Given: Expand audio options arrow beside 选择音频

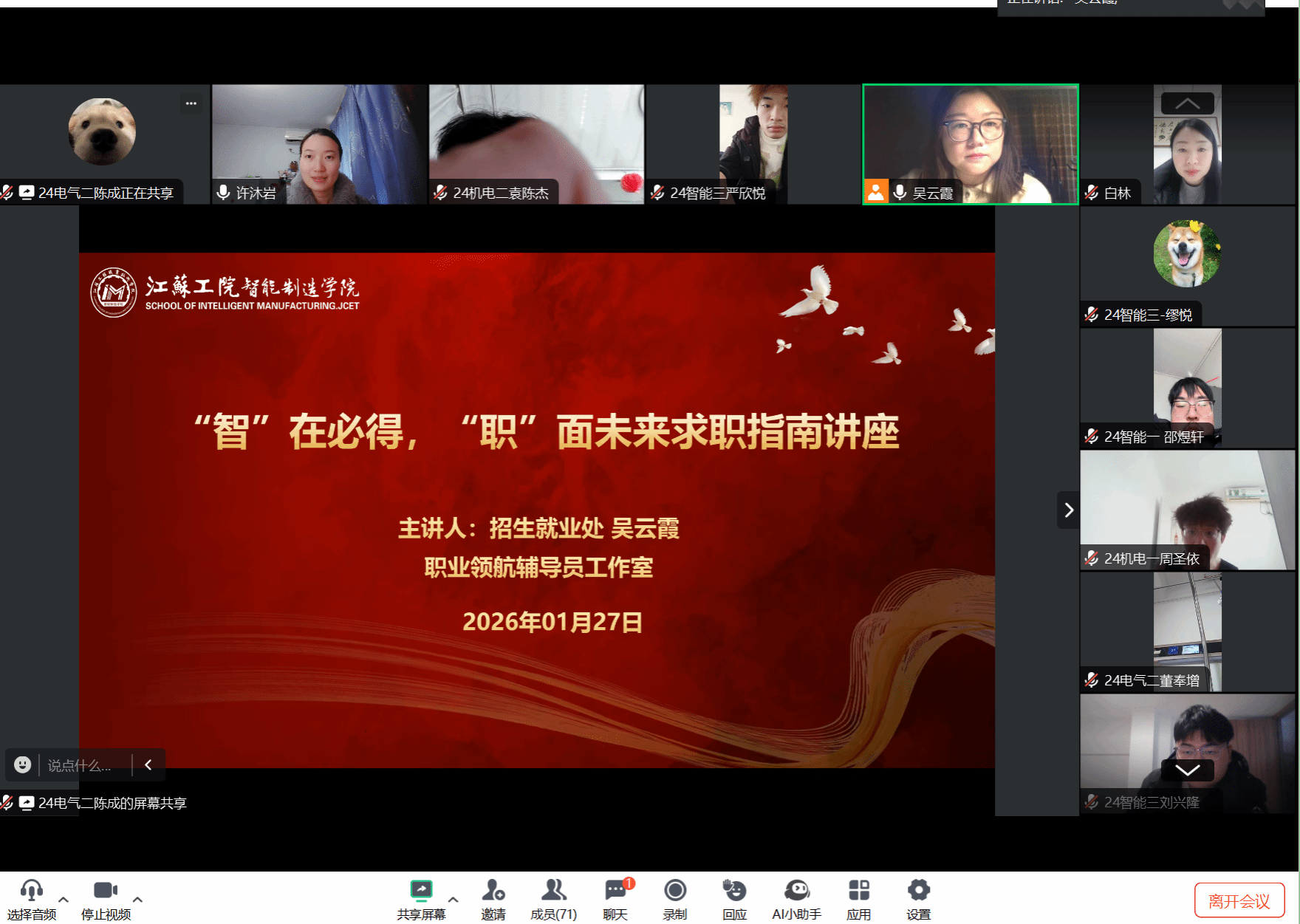Looking at the screenshot, I should (64, 900).
